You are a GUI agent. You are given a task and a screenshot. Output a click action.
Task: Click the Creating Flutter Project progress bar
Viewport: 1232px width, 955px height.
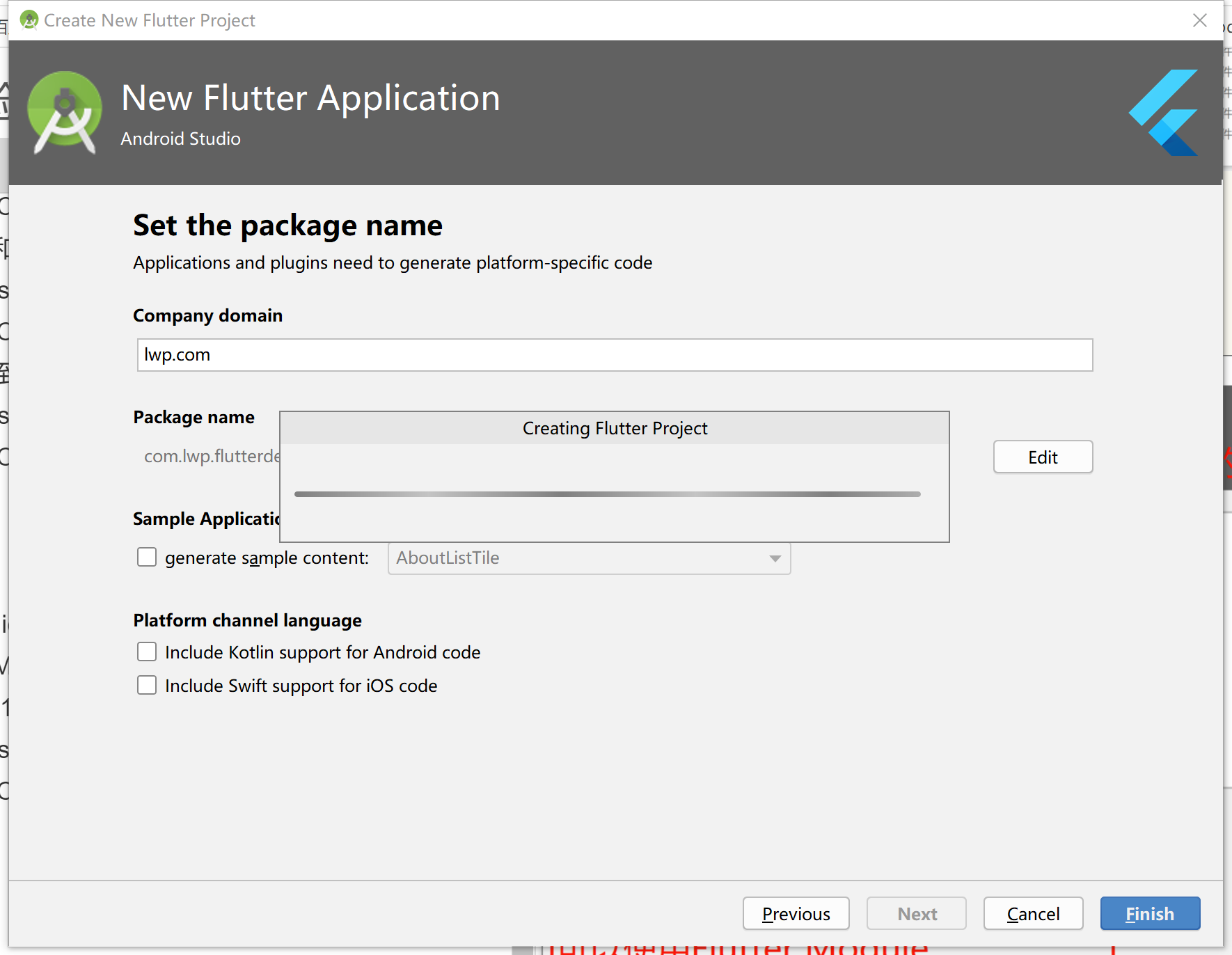[607, 494]
